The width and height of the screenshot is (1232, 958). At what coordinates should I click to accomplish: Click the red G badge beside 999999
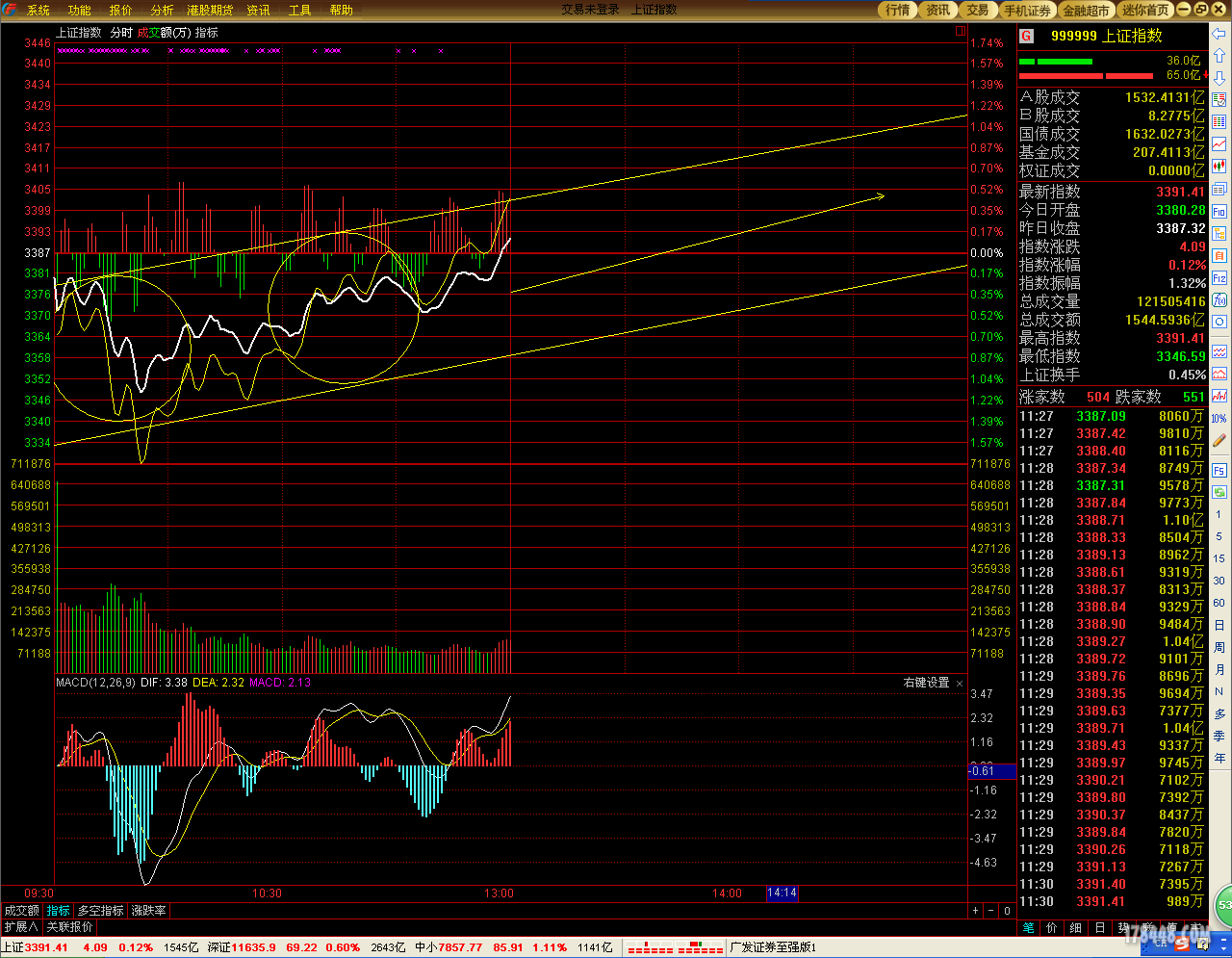point(1027,36)
